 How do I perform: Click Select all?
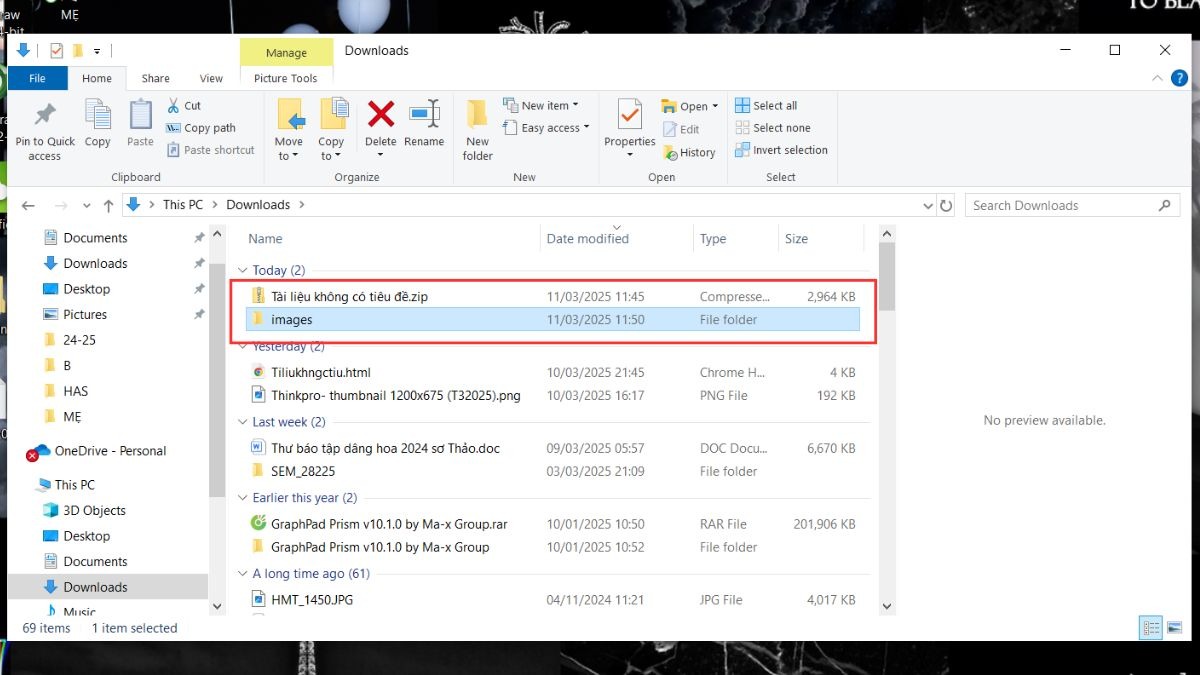(766, 105)
